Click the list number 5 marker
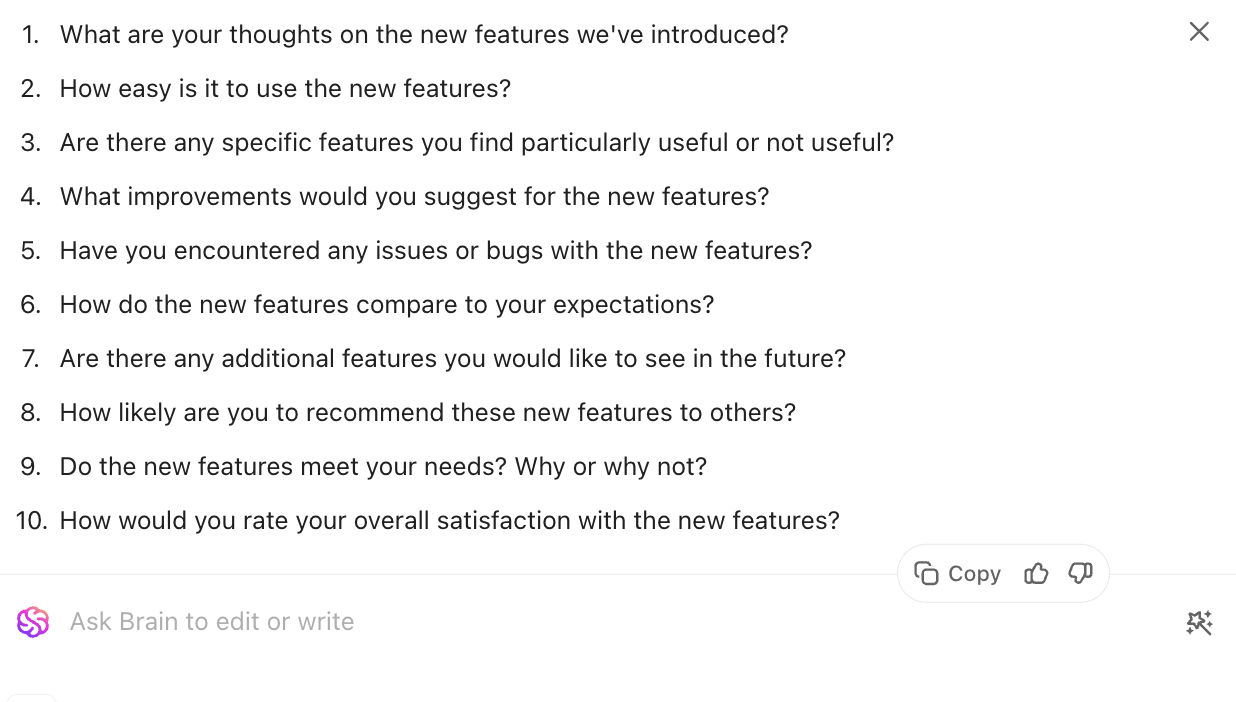This screenshot has height=702, width=1236. (x=31, y=250)
